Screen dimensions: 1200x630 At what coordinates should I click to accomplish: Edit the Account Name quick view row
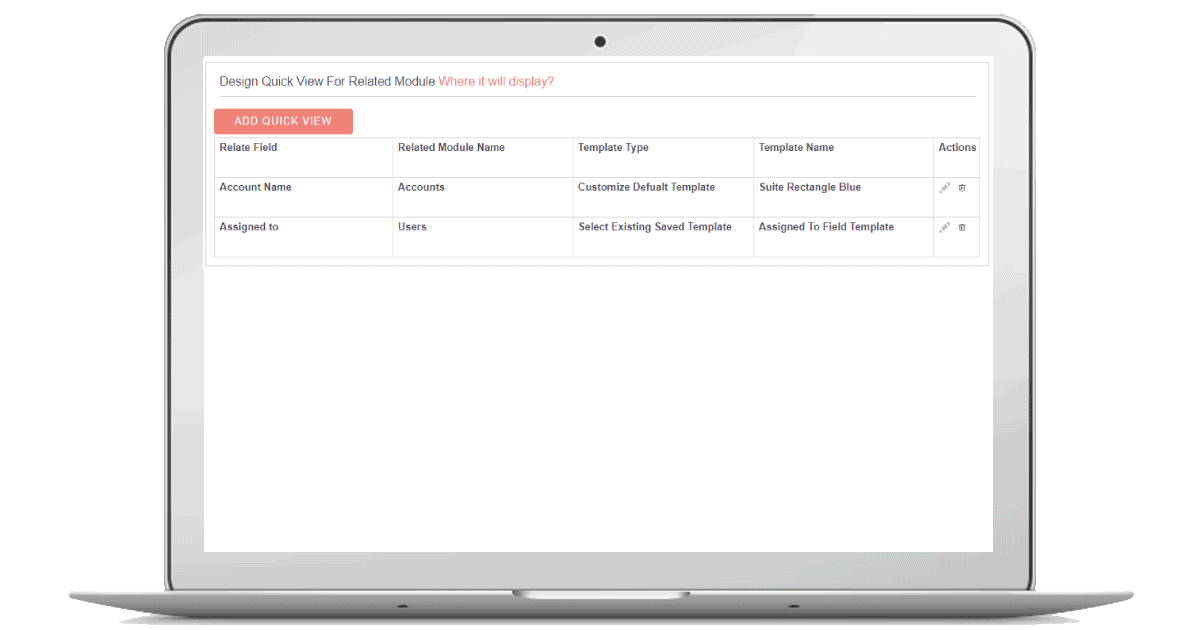[944, 187]
